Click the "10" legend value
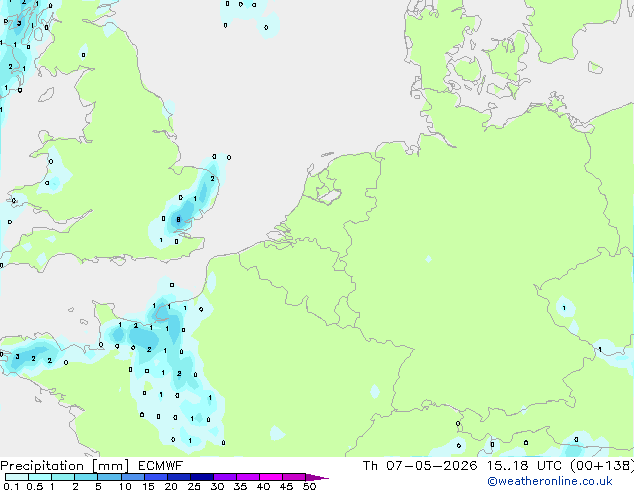 pos(125,486)
